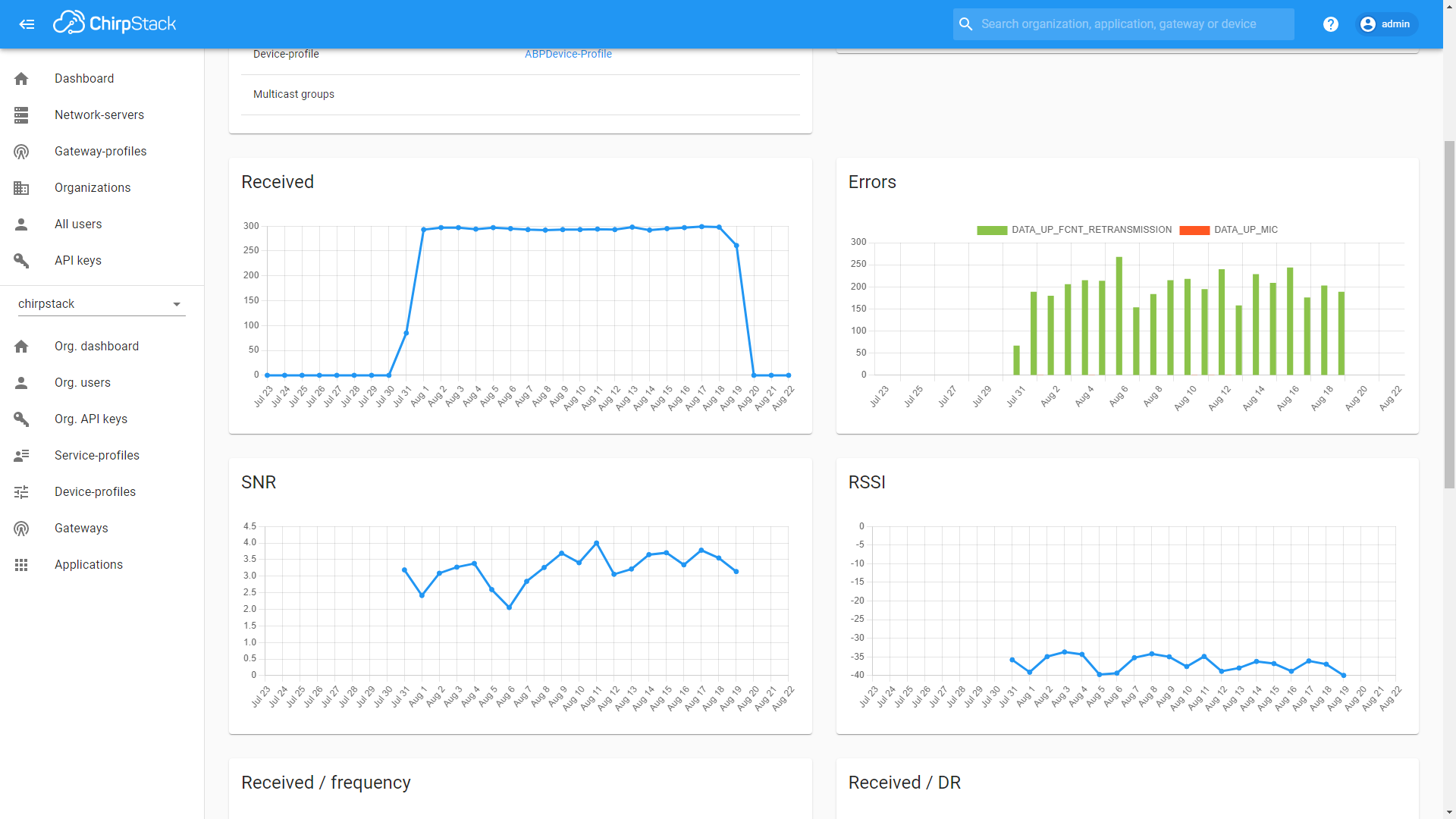This screenshot has width=1456, height=819.
Task: Expand the chirpstack organization dropdown
Action: pyautogui.click(x=177, y=304)
